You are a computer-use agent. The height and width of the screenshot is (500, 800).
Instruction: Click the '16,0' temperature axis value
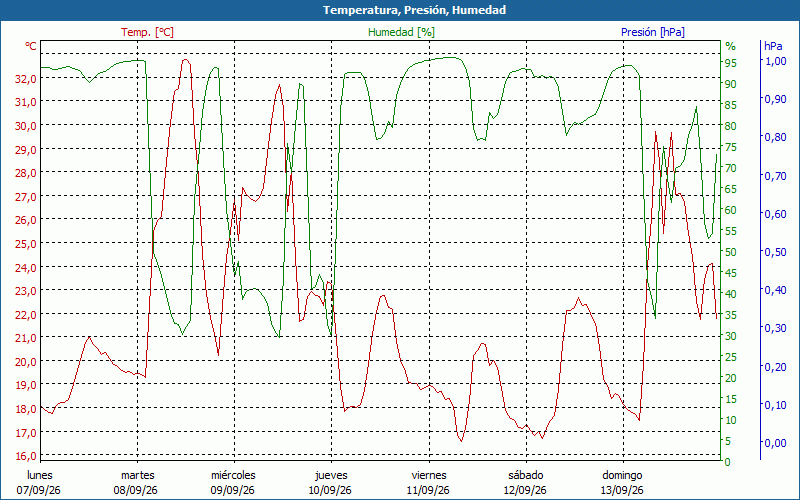tap(26, 456)
